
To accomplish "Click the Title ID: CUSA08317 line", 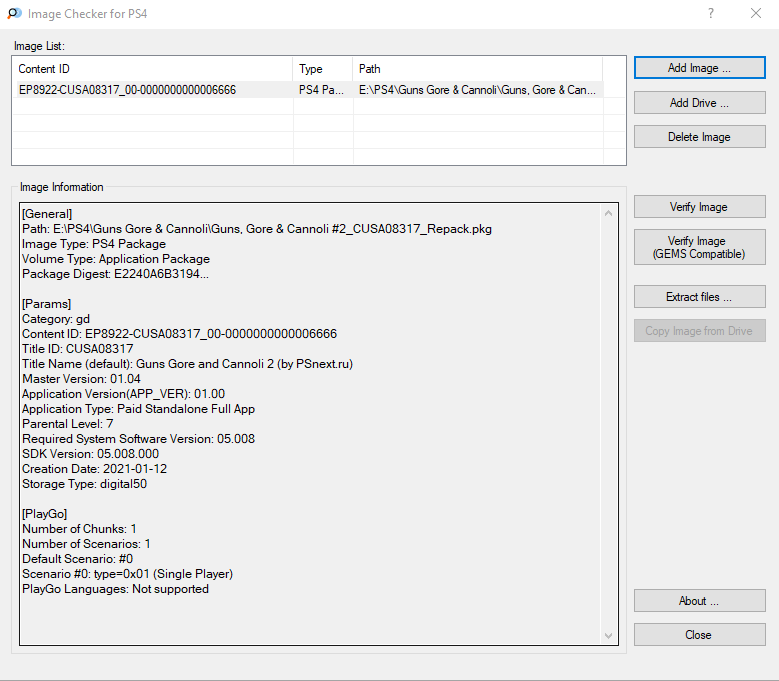I will [78, 348].
